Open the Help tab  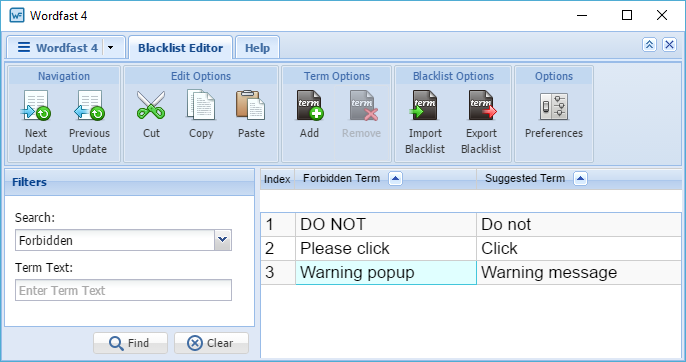coord(257,48)
